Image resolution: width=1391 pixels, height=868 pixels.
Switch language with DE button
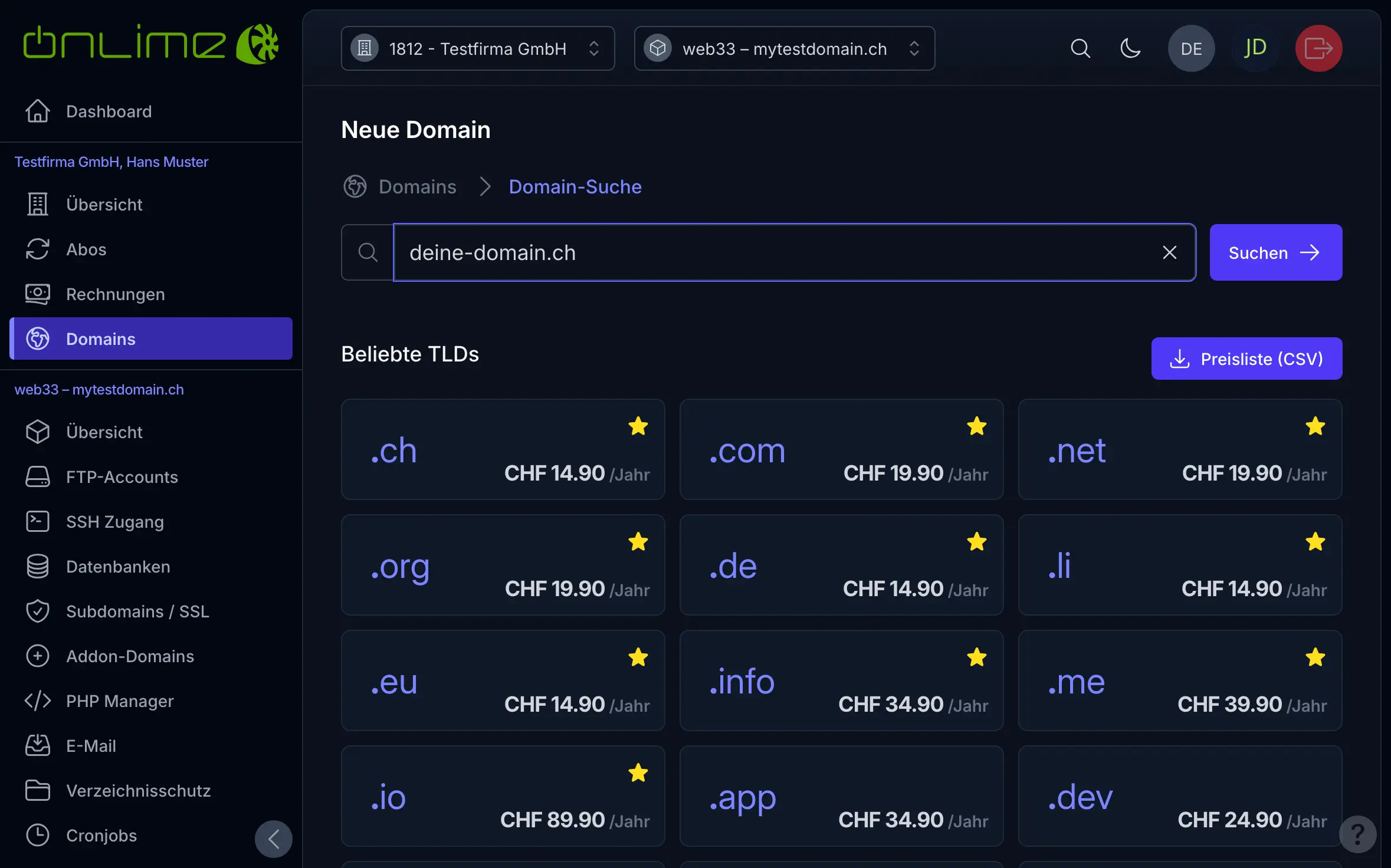pyautogui.click(x=1191, y=48)
